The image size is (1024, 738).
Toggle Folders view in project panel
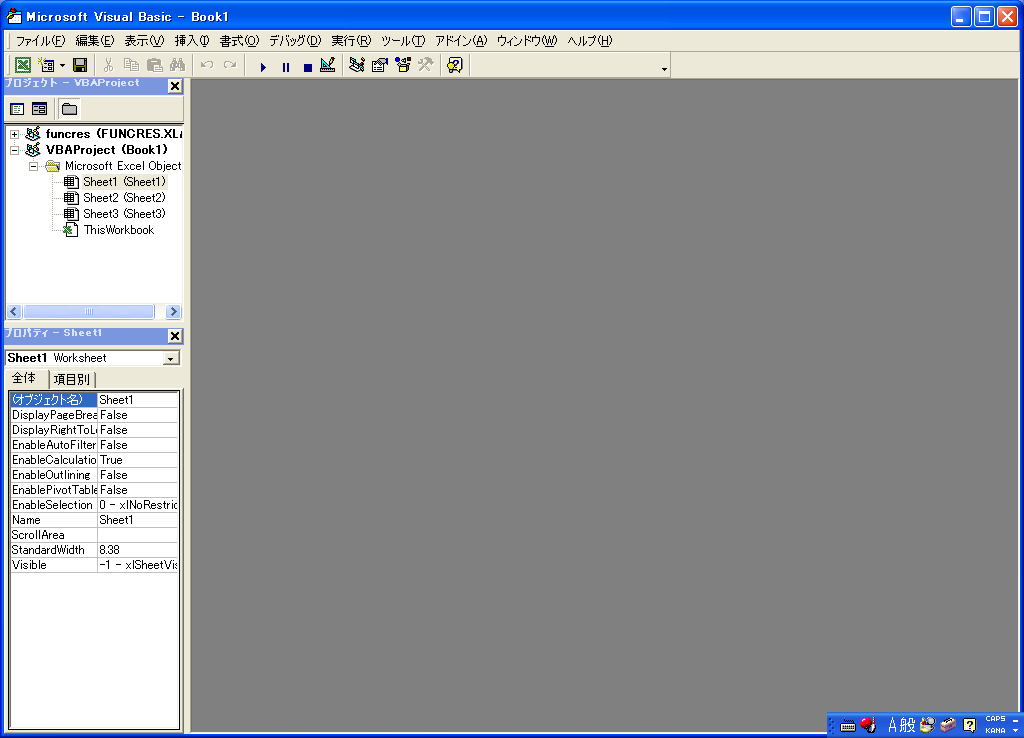pyautogui.click(x=68, y=109)
